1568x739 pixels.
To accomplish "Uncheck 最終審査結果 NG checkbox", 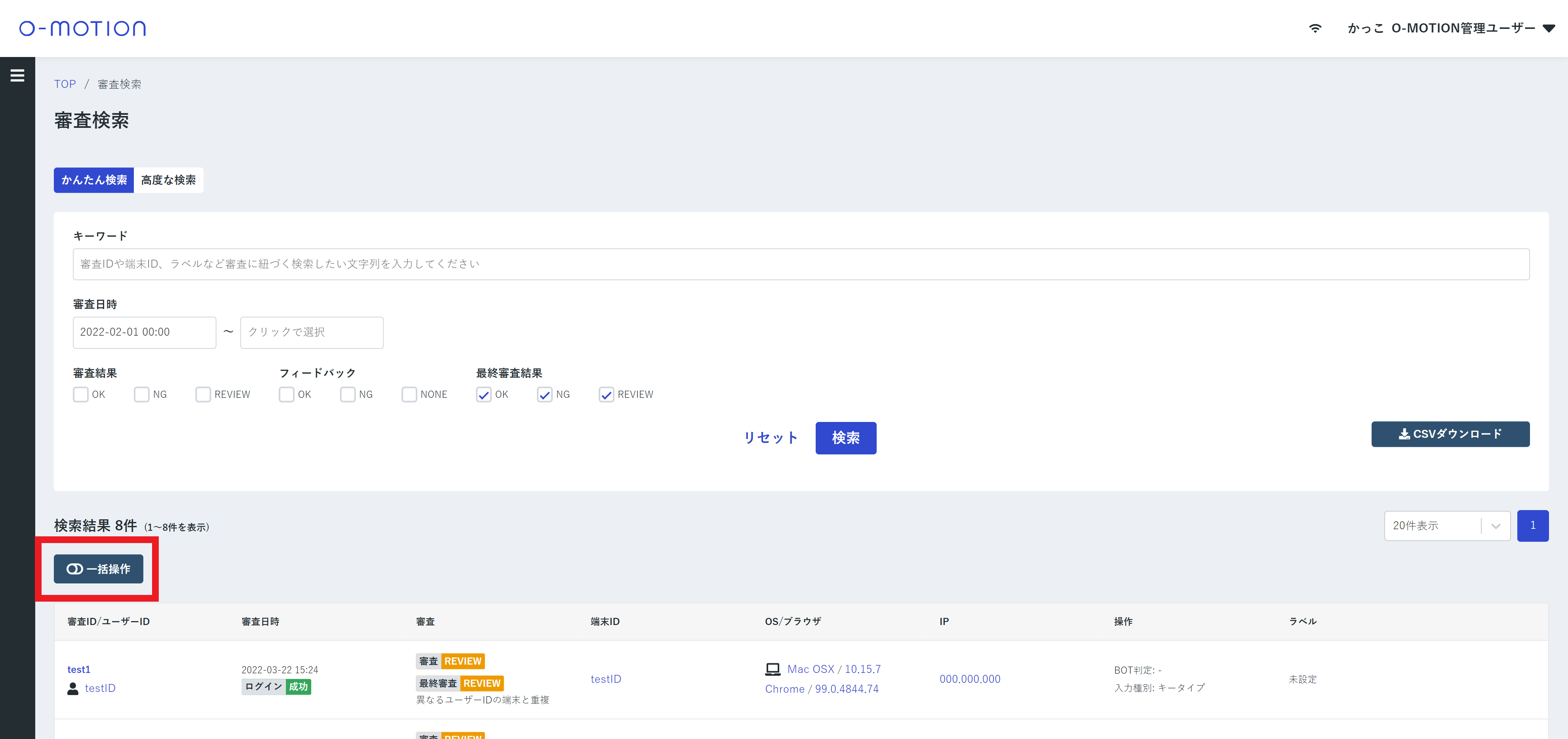I will pos(545,395).
